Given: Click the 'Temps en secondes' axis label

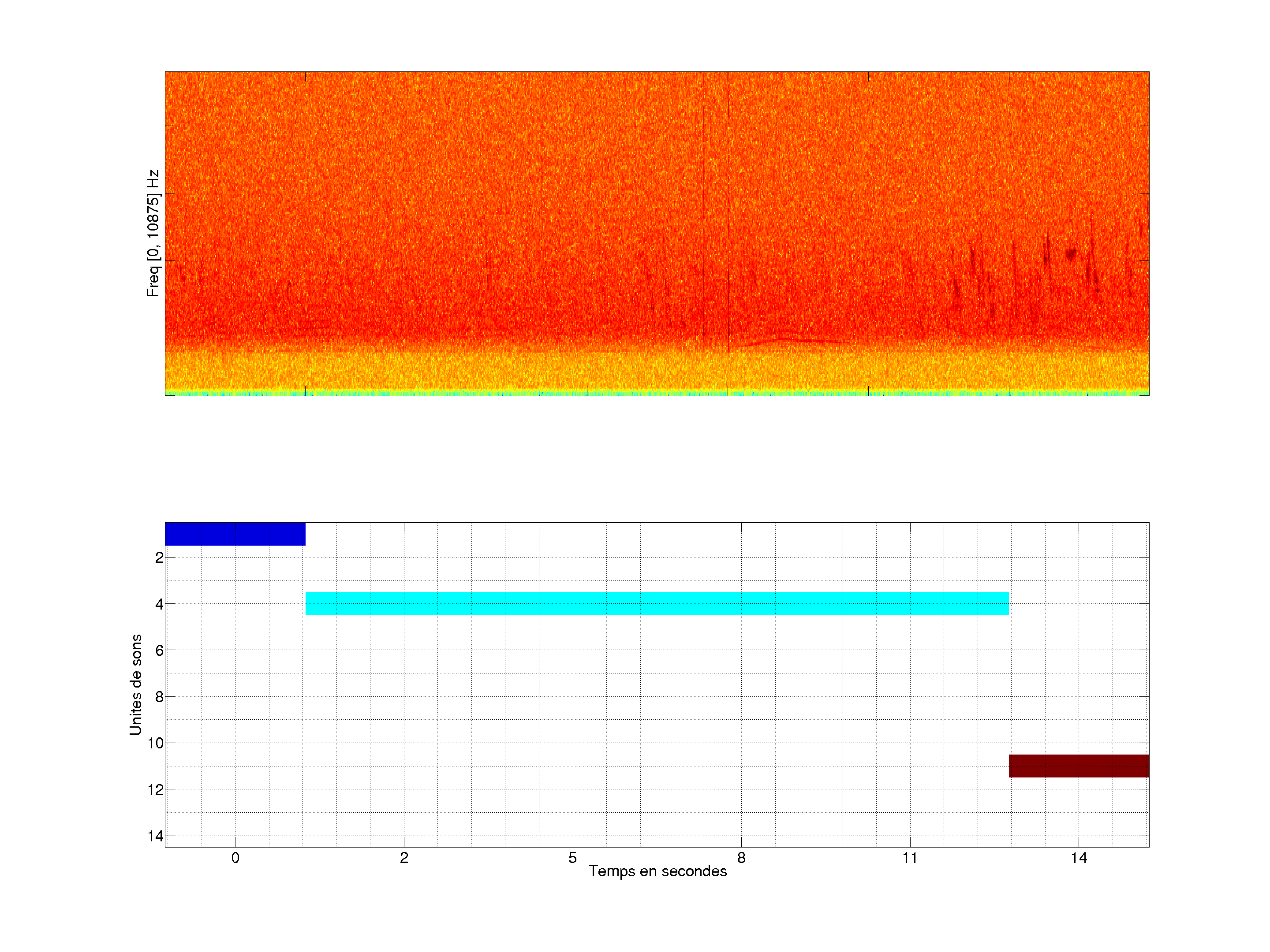Looking at the screenshot, I should coord(657,871).
